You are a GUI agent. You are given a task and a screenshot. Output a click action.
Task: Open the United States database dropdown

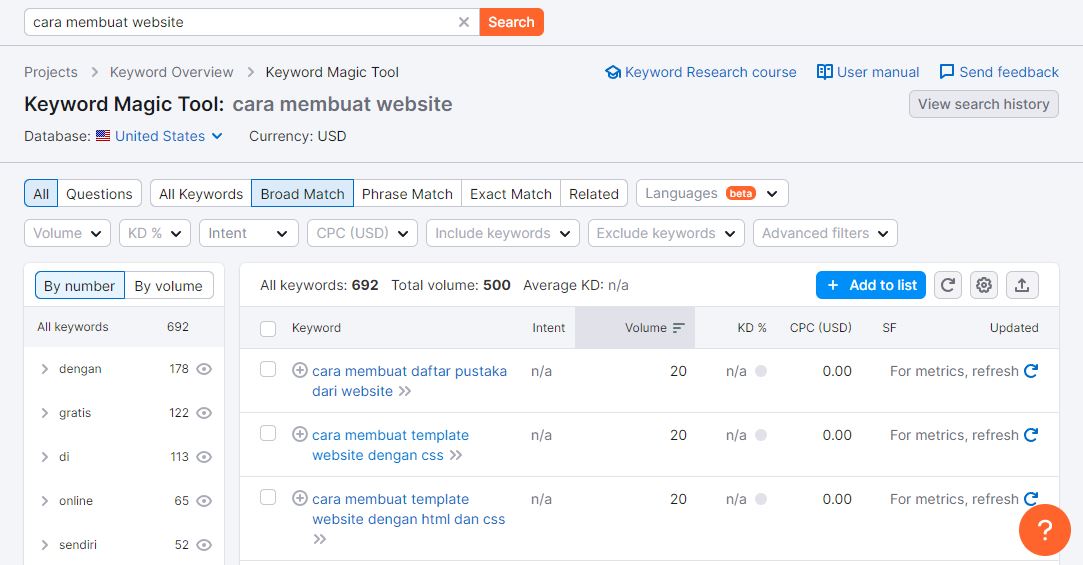(x=160, y=136)
